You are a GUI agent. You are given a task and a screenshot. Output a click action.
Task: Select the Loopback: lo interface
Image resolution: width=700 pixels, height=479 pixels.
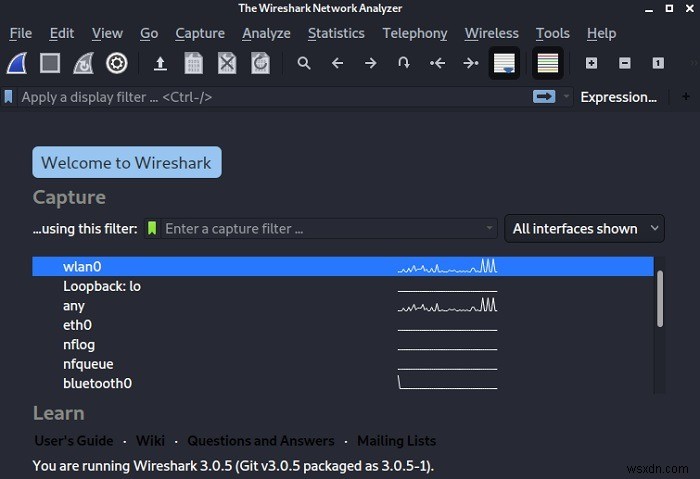343,286
